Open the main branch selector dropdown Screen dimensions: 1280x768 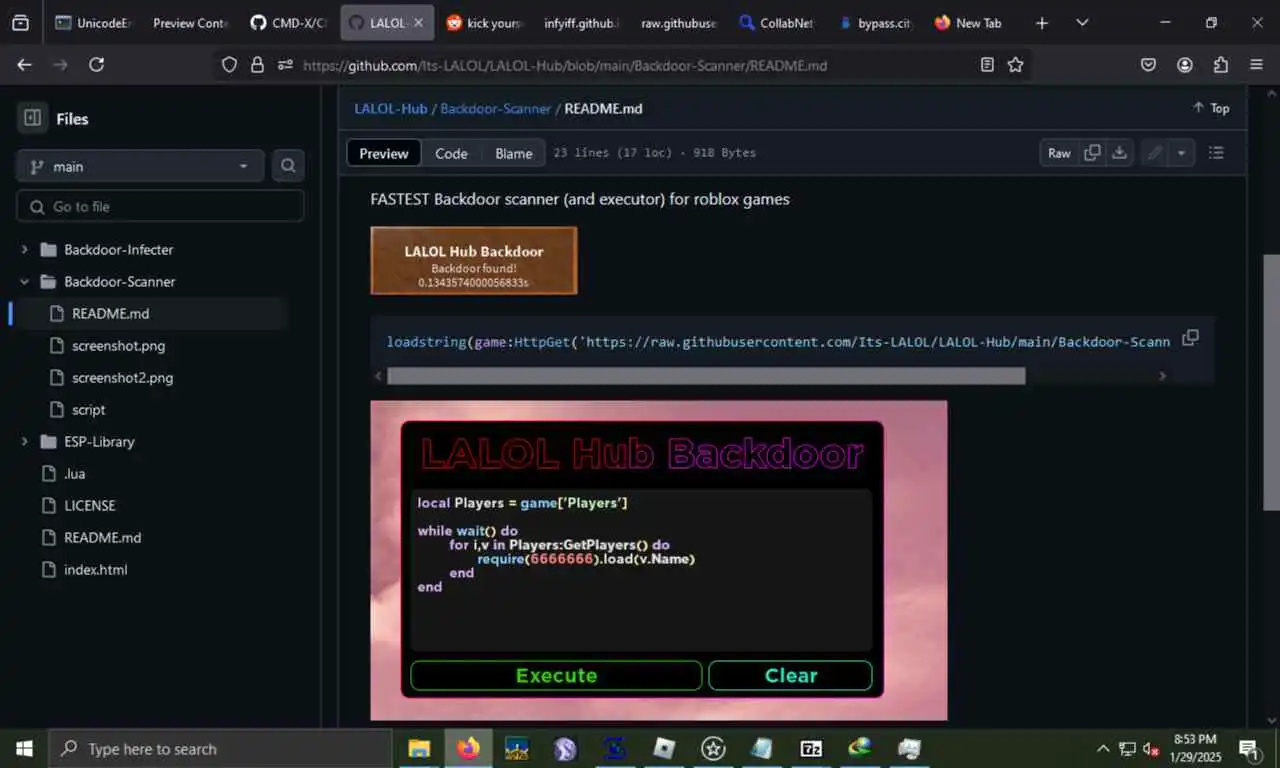[140, 166]
